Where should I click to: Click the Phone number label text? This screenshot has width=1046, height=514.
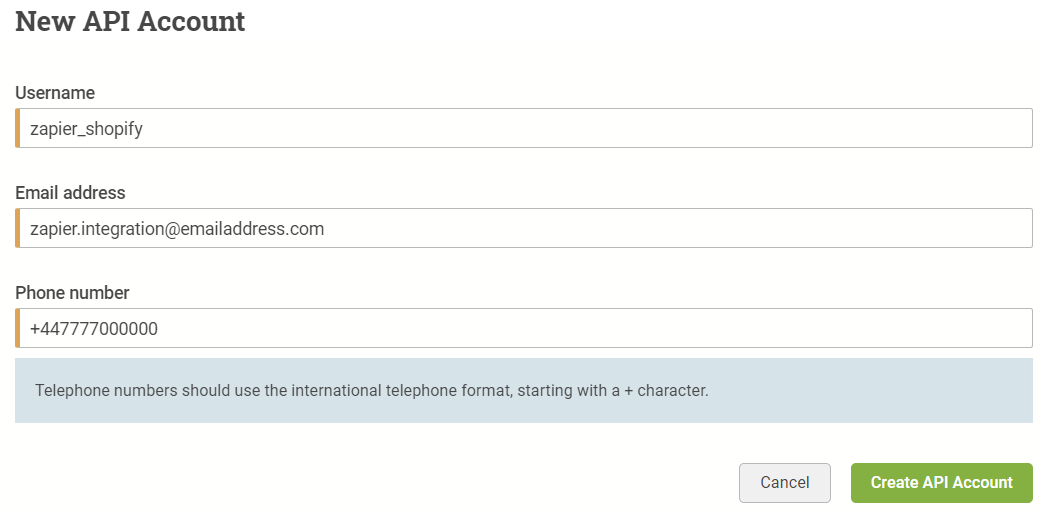[x=72, y=293]
